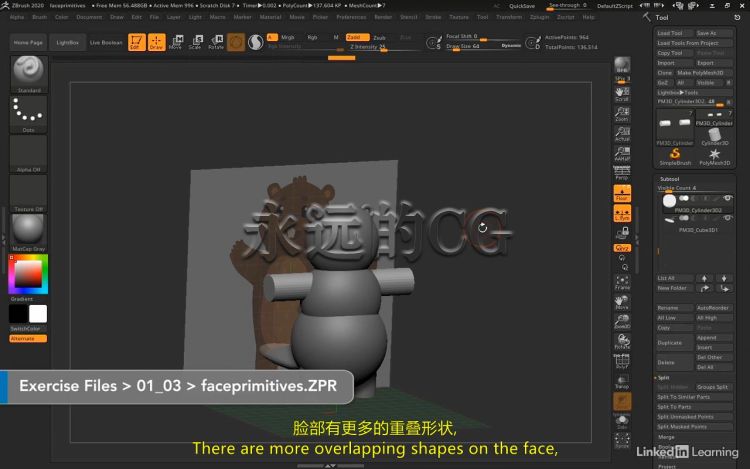The height and width of the screenshot is (469, 750).
Task: Open the Zplugin menu
Action: (540, 17)
